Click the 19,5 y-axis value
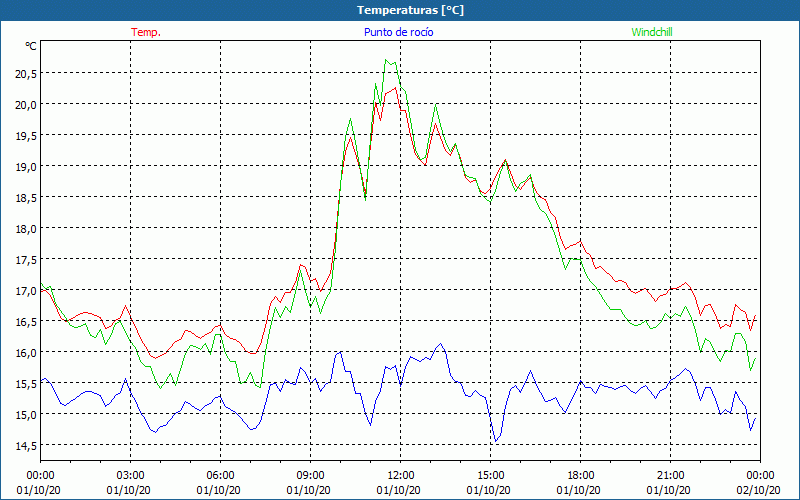Viewport: 800px width, 500px height. pos(26,136)
